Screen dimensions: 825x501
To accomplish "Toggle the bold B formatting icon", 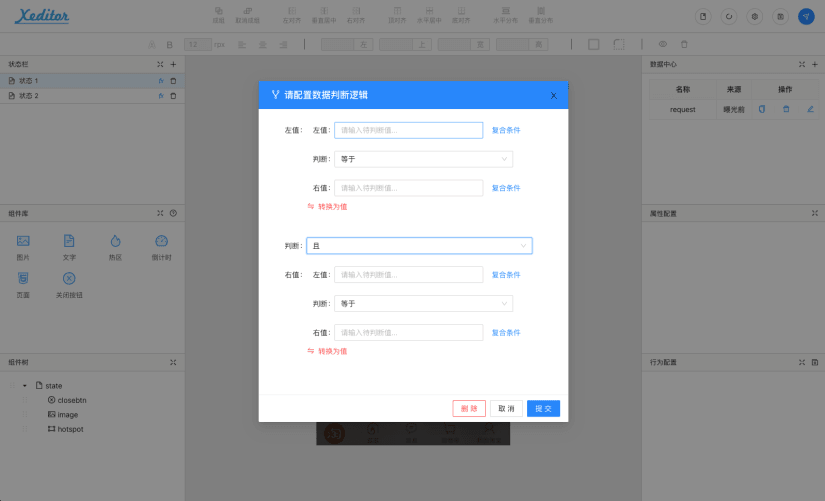I will click(x=169, y=45).
